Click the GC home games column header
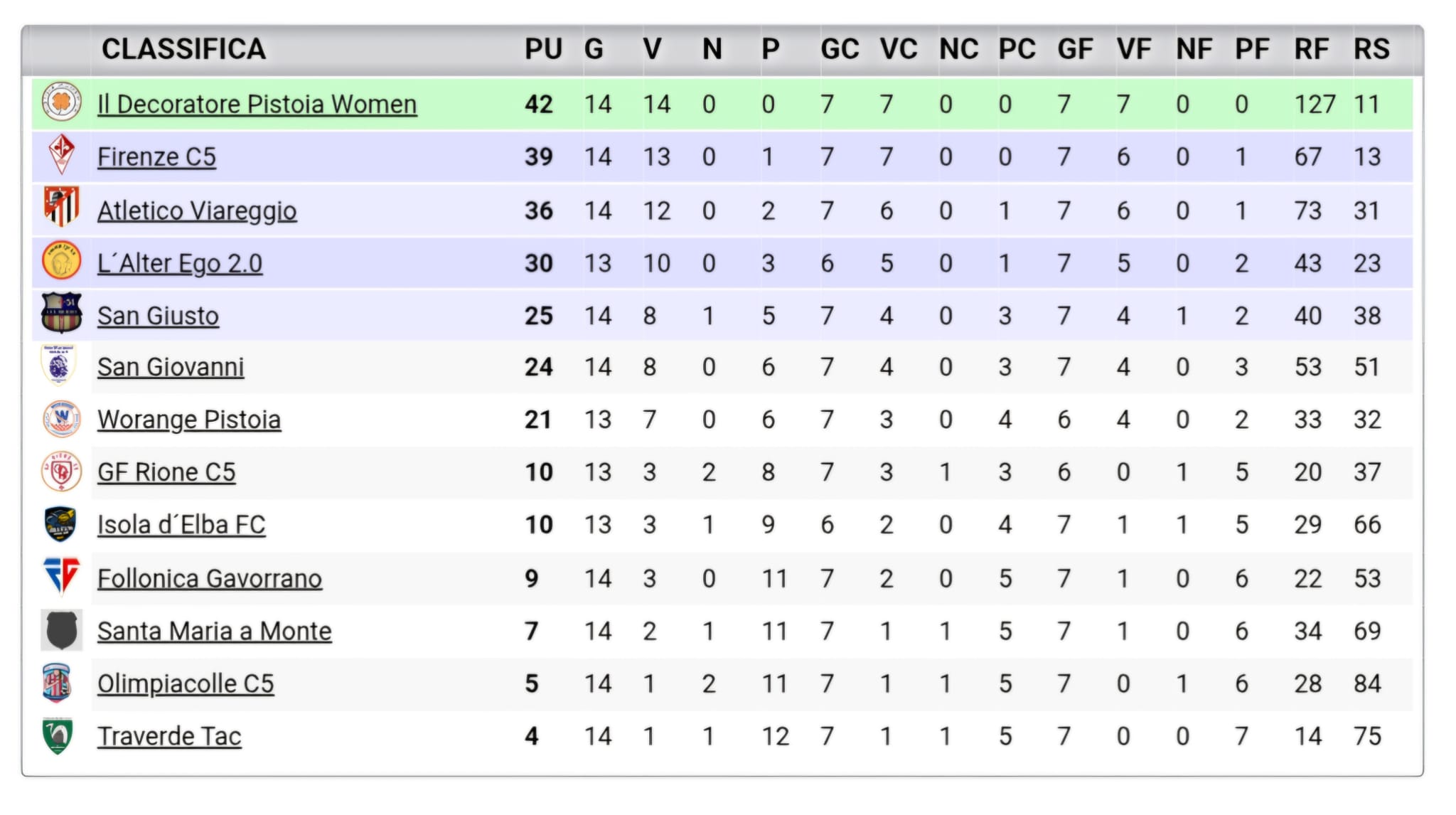 [x=840, y=49]
